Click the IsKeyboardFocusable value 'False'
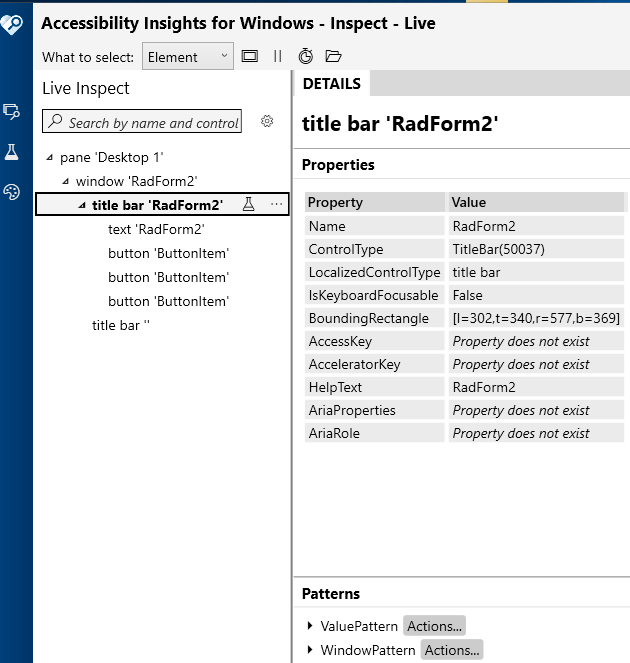The width and height of the screenshot is (630, 663). [536, 295]
